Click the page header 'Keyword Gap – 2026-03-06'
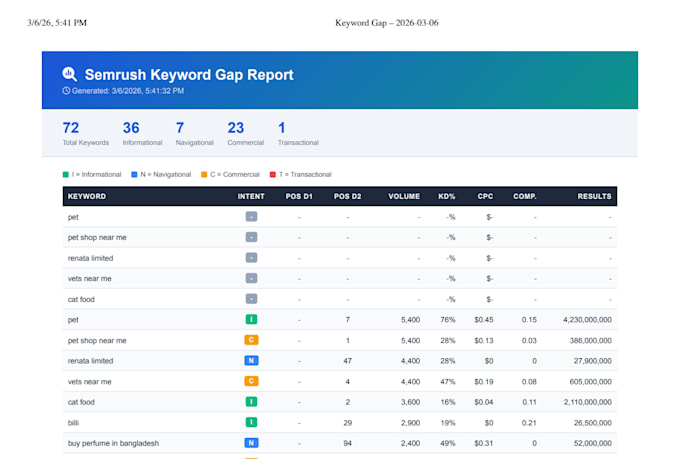680x459 pixels. [387, 23]
